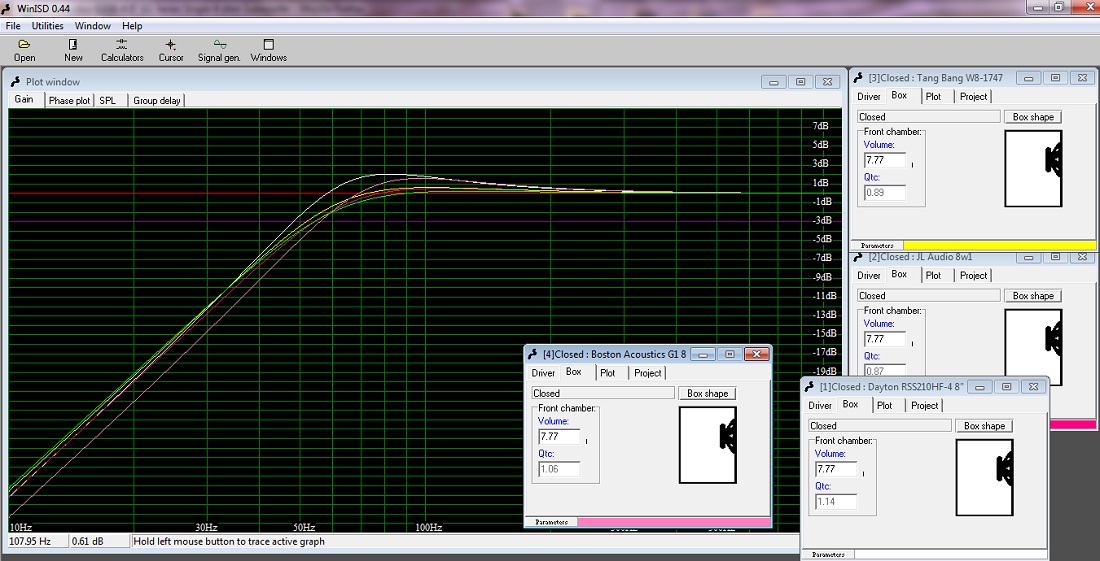1100x561 pixels.
Task: Switch to the Phase plot tab
Action: click(69, 100)
